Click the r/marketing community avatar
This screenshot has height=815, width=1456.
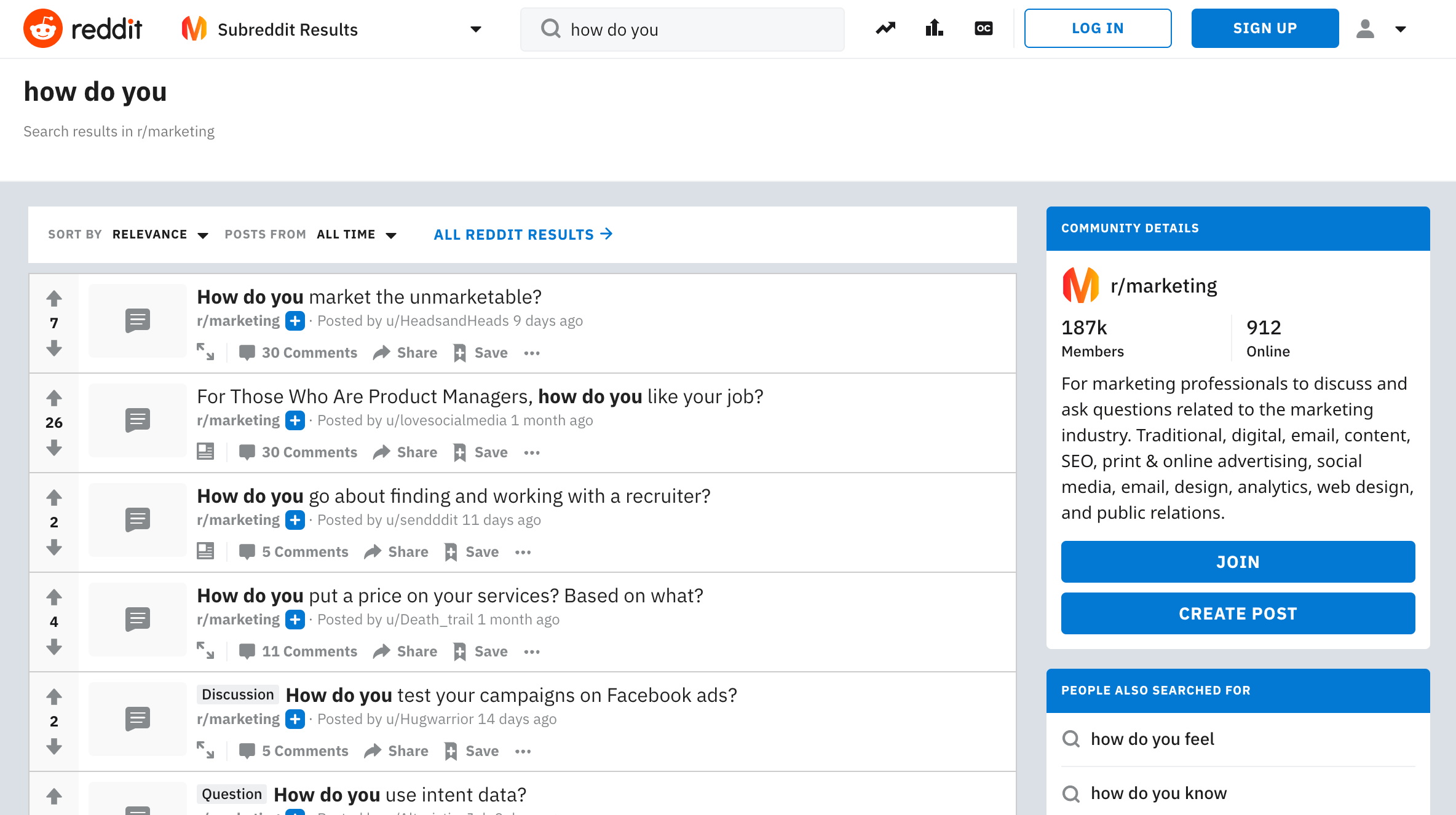tap(1082, 285)
